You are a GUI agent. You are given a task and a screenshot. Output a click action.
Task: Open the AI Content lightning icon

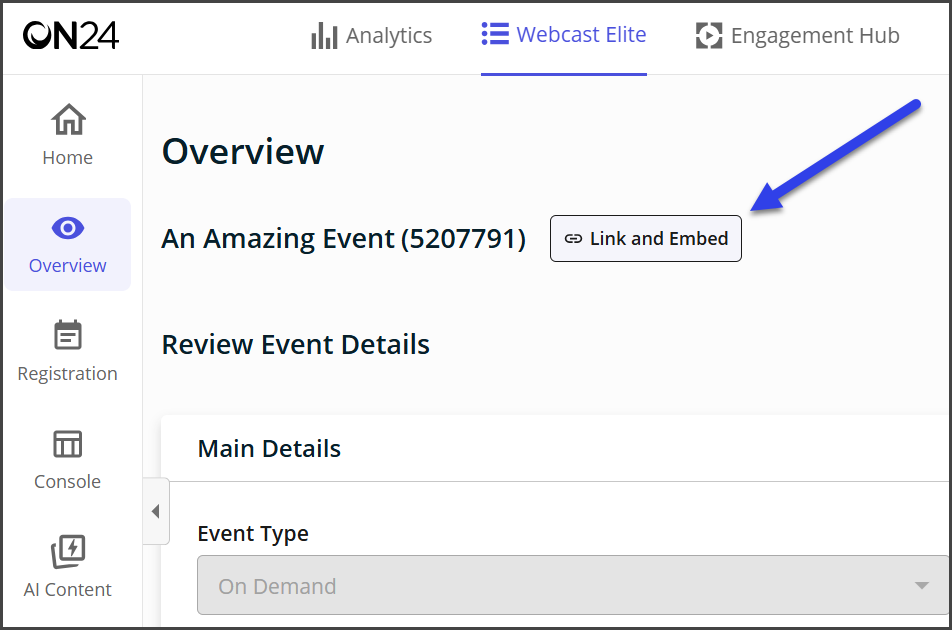[x=68, y=551]
